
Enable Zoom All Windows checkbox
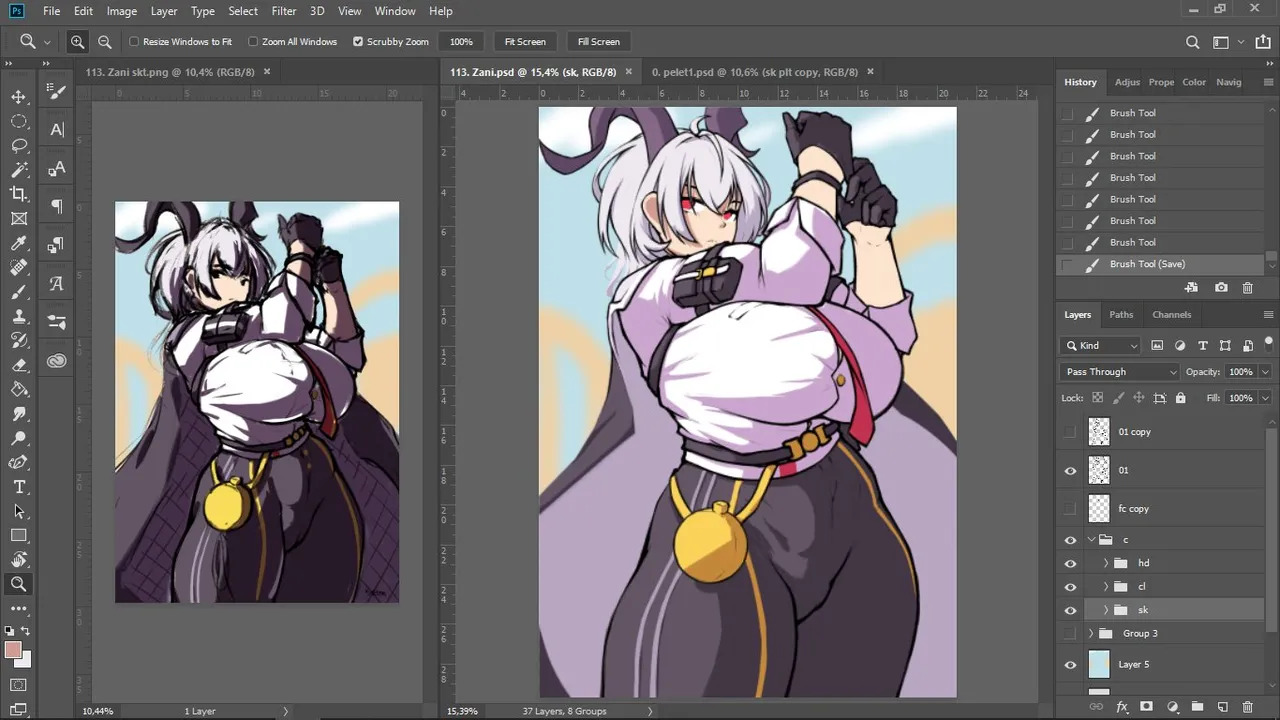(x=253, y=42)
